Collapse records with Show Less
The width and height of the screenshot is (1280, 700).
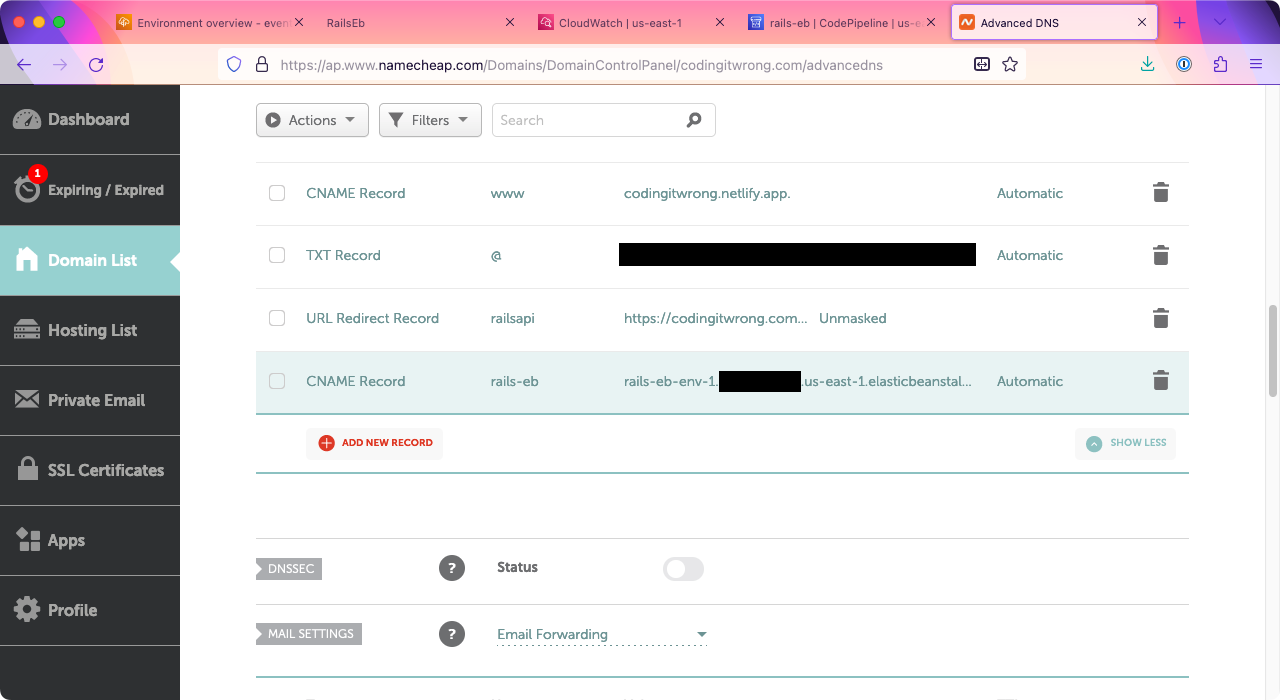pos(1125,443)
